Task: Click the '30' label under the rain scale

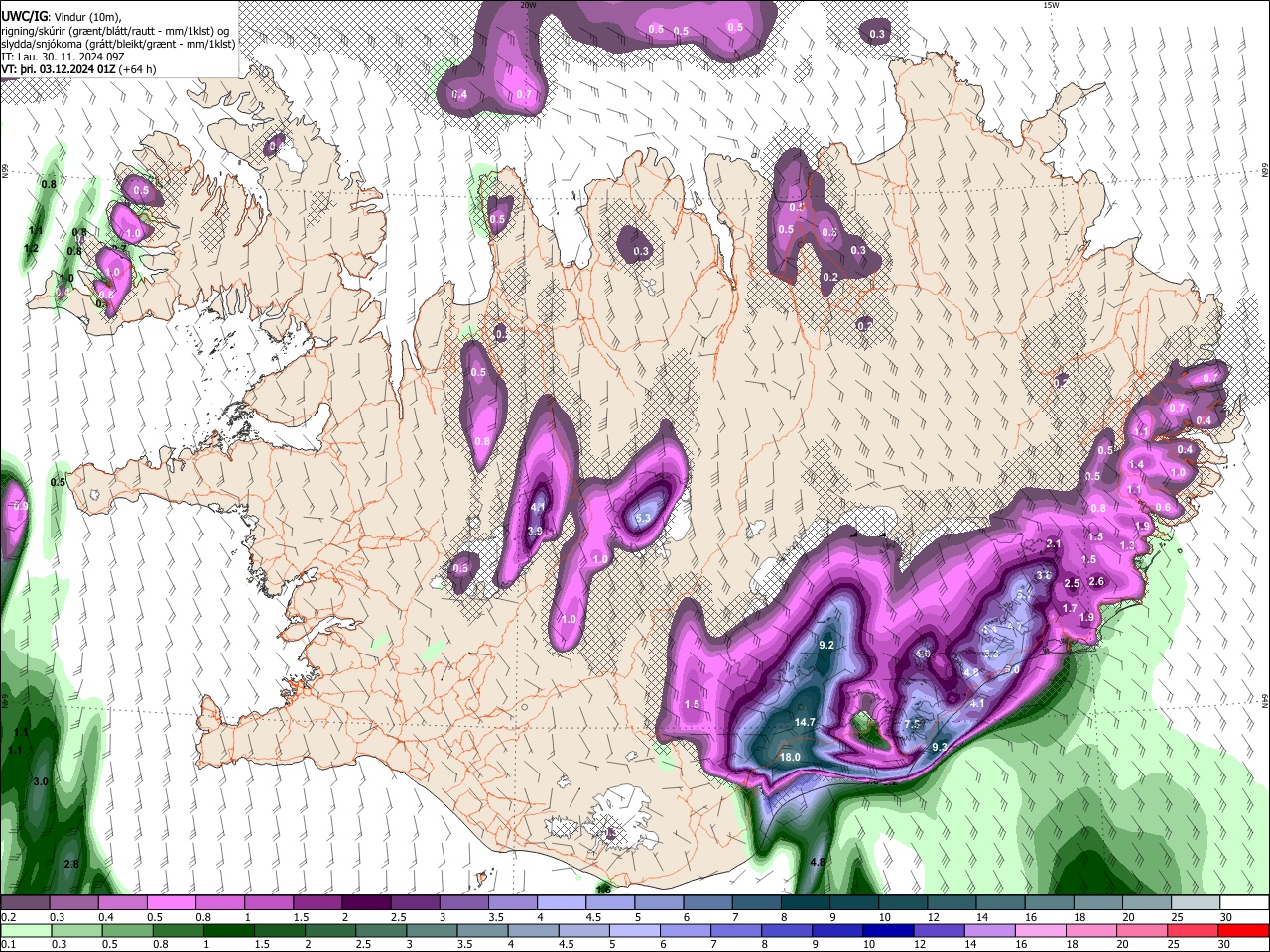Action: (x=1225, y=944)
